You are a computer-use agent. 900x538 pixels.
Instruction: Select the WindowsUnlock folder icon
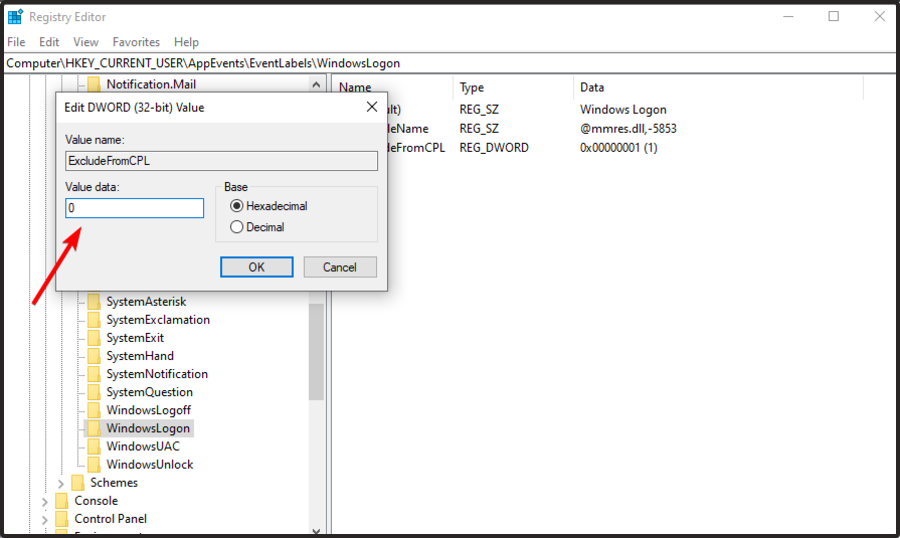(94, 465)
